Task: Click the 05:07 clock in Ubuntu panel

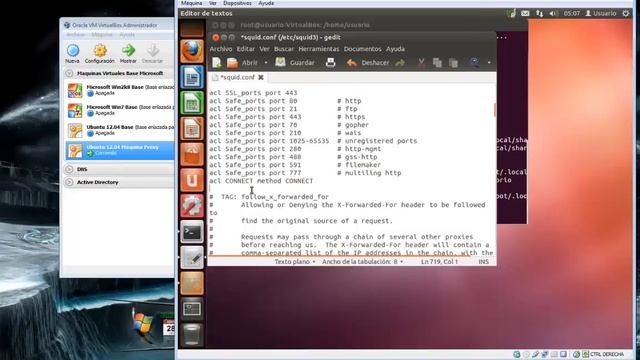Action: [x=571, y=13]
